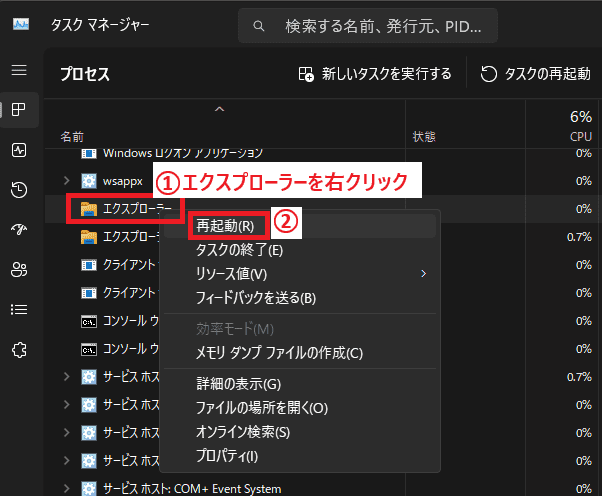Select タスクの終了(E) in context menu
602x496 pixels.
[x=239, y=250]
